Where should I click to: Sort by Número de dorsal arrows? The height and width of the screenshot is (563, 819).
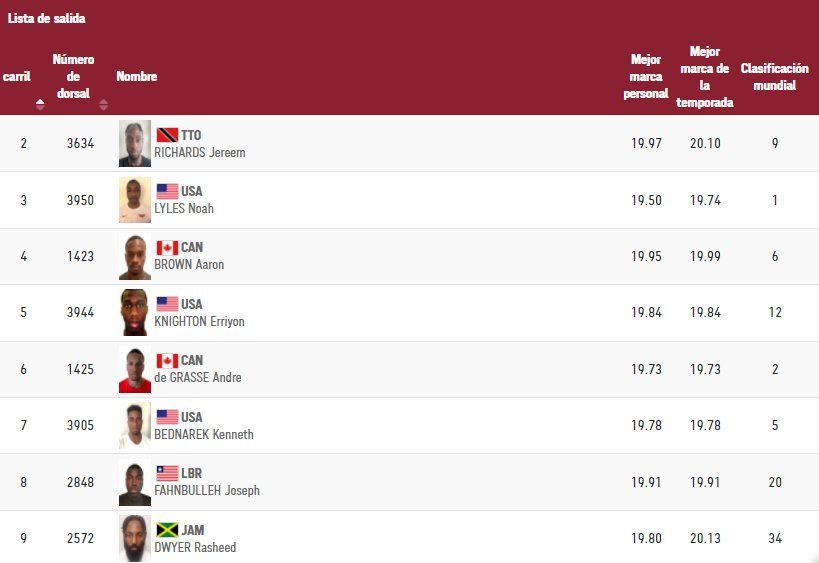pyautogui.click(x=103, y=104)
